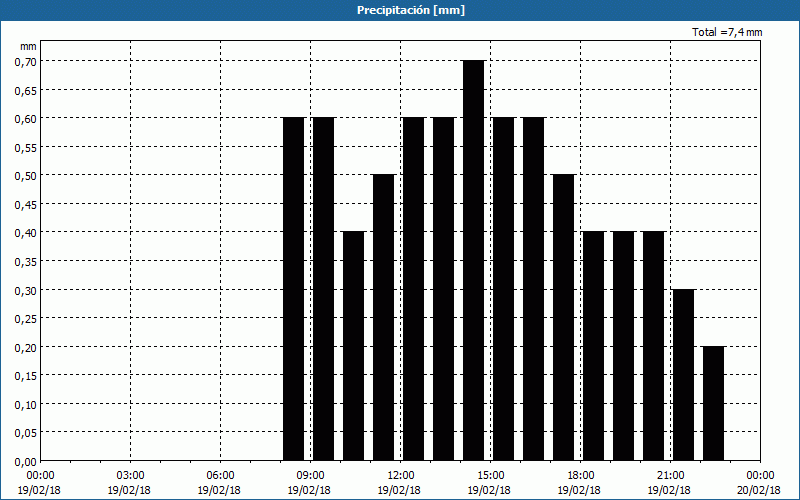
Task: Click the 0,40 bar just before 21:00
Action: click(654, 346)
